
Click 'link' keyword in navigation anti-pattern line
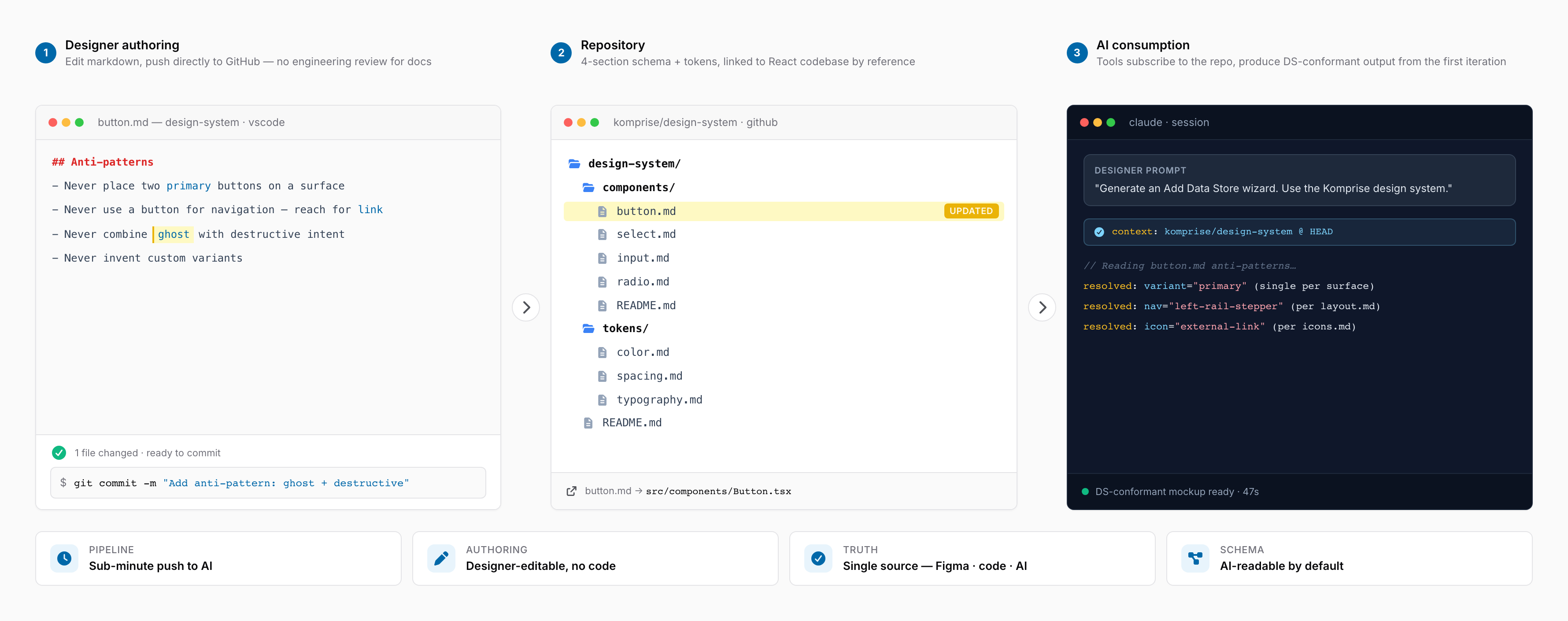click(x=370, y=210)
